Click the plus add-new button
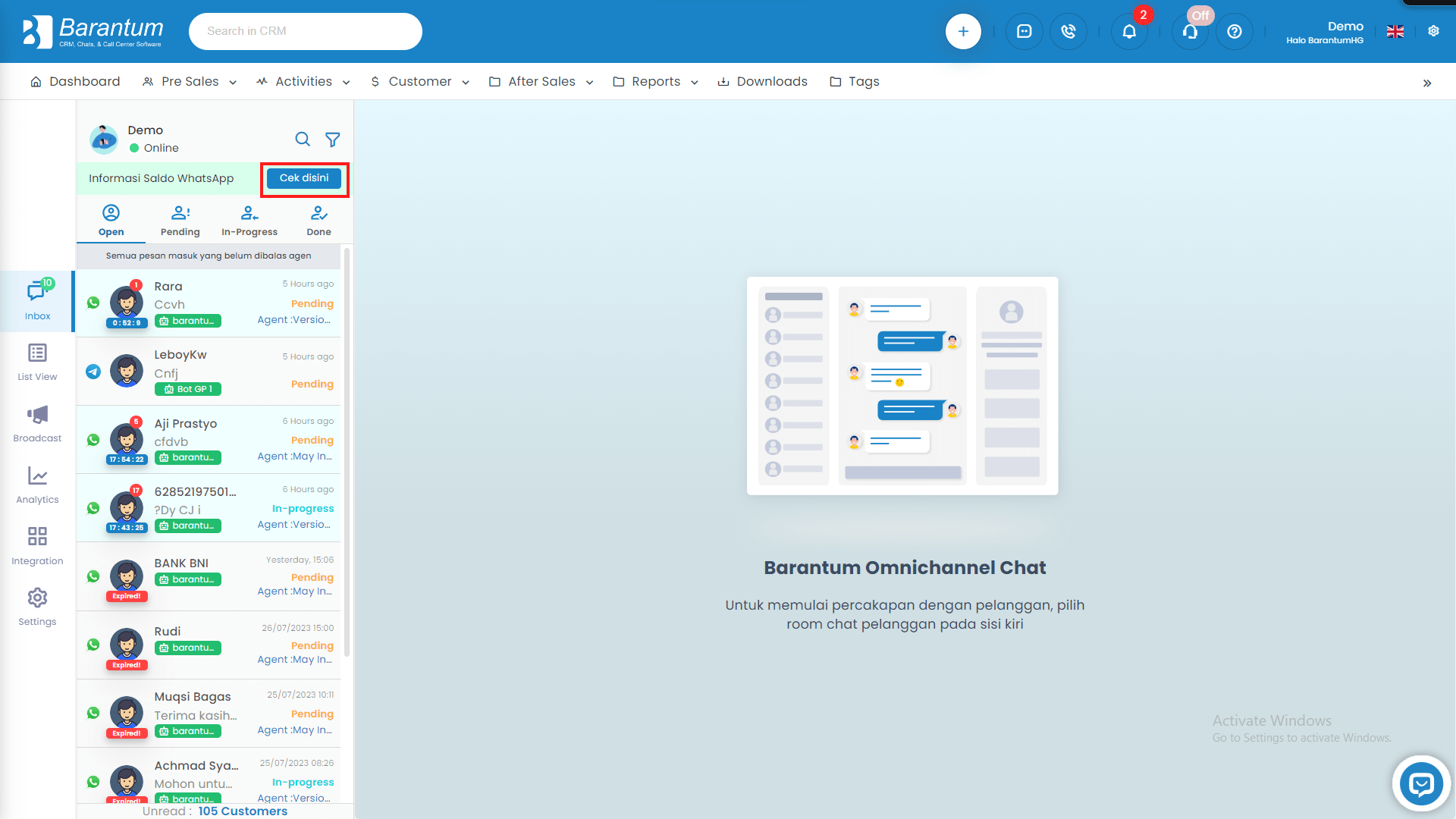The image size is (1456, 819). click(x=963, y=31)
